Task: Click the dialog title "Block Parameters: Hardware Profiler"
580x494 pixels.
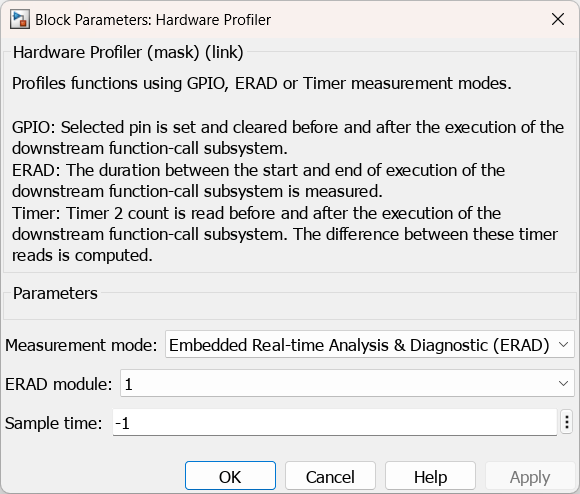Action: (x=153, y=20)
